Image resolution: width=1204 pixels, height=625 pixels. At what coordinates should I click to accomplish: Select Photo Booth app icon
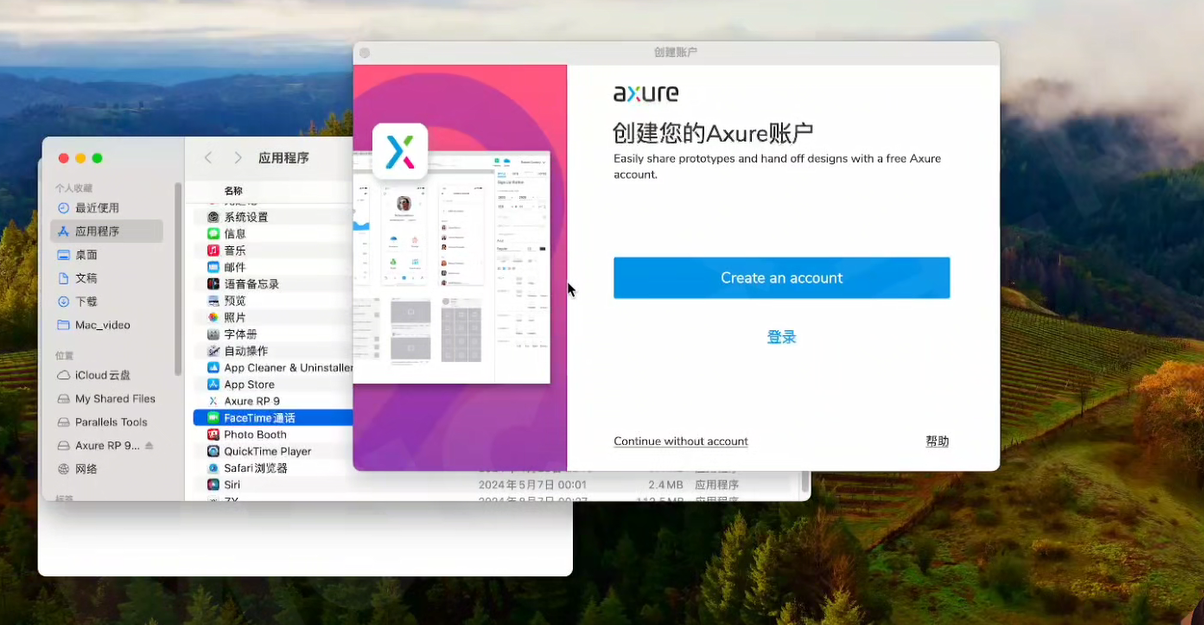tap(213, 434)
